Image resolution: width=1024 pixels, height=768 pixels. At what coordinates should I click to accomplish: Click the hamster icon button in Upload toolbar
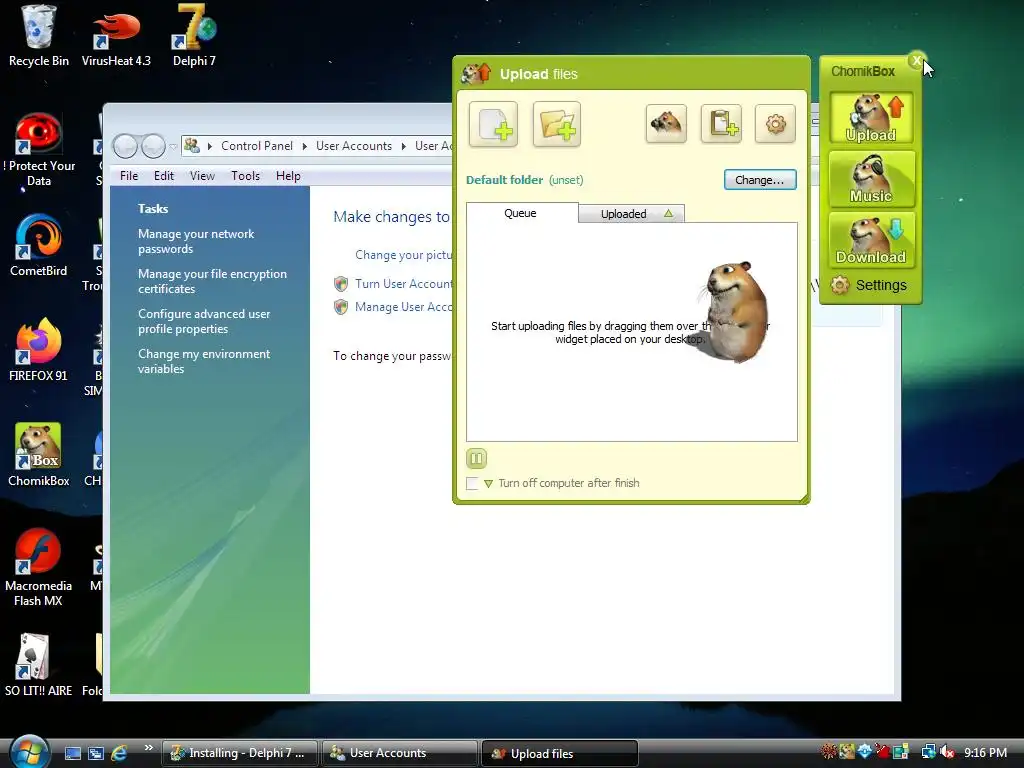coord(666,123)
